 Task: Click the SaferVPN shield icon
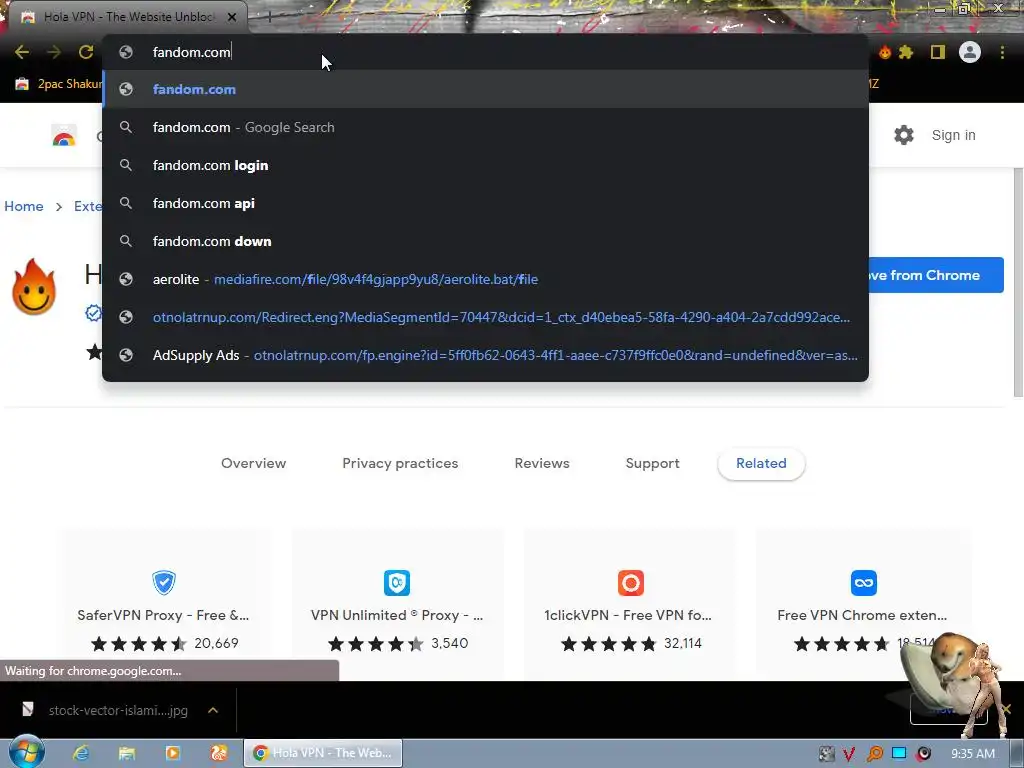pyautogui.click(x=164, y=582)
